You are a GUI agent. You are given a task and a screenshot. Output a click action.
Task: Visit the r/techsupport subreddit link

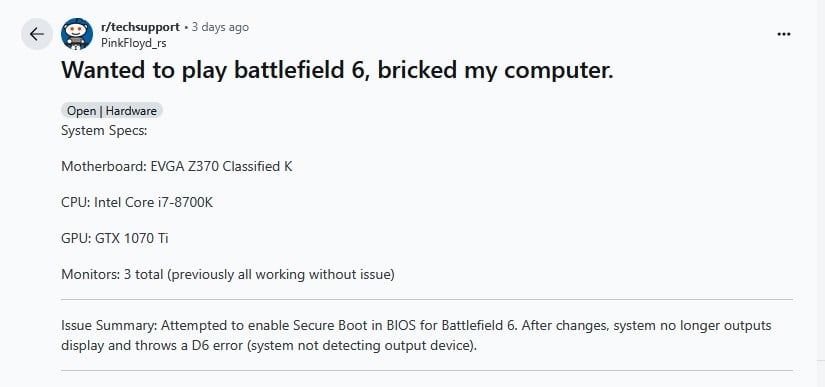click(x=140, y=27)
